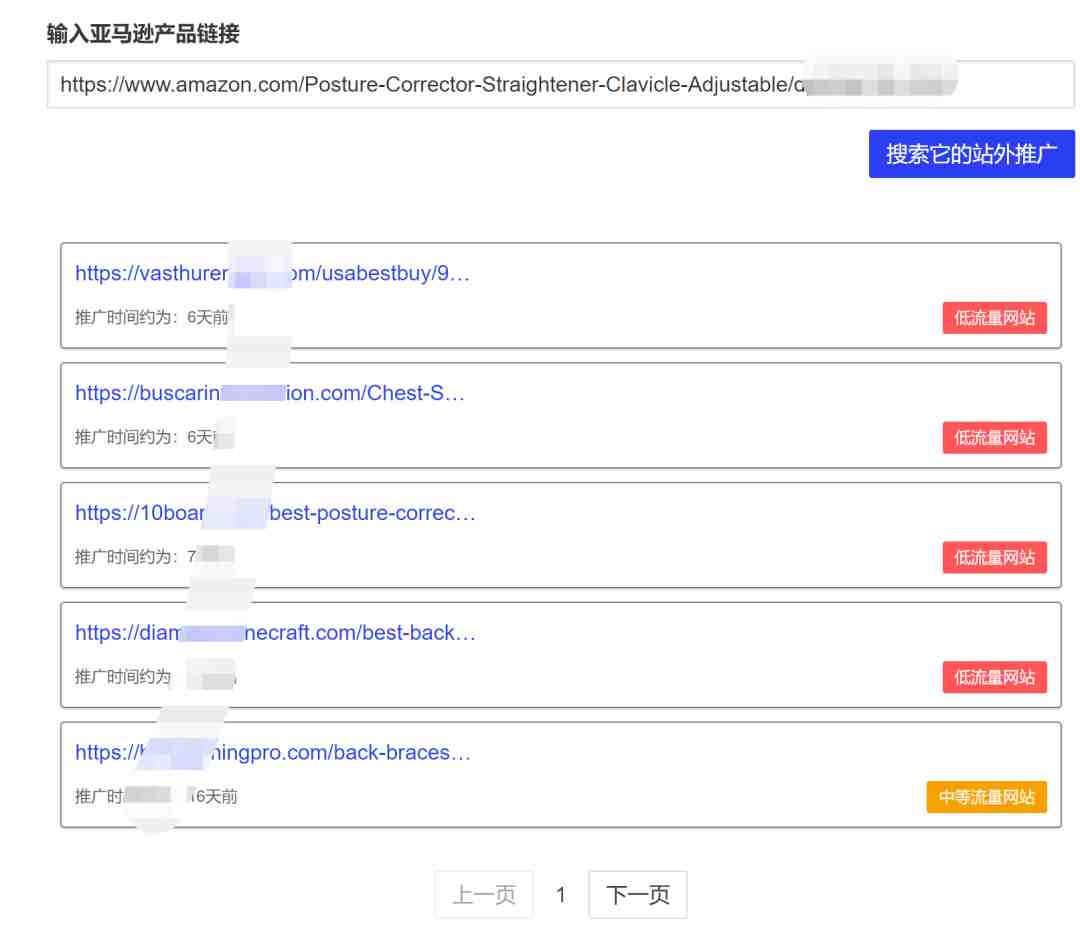Go to previous page with 上一页

pos(484,895)
